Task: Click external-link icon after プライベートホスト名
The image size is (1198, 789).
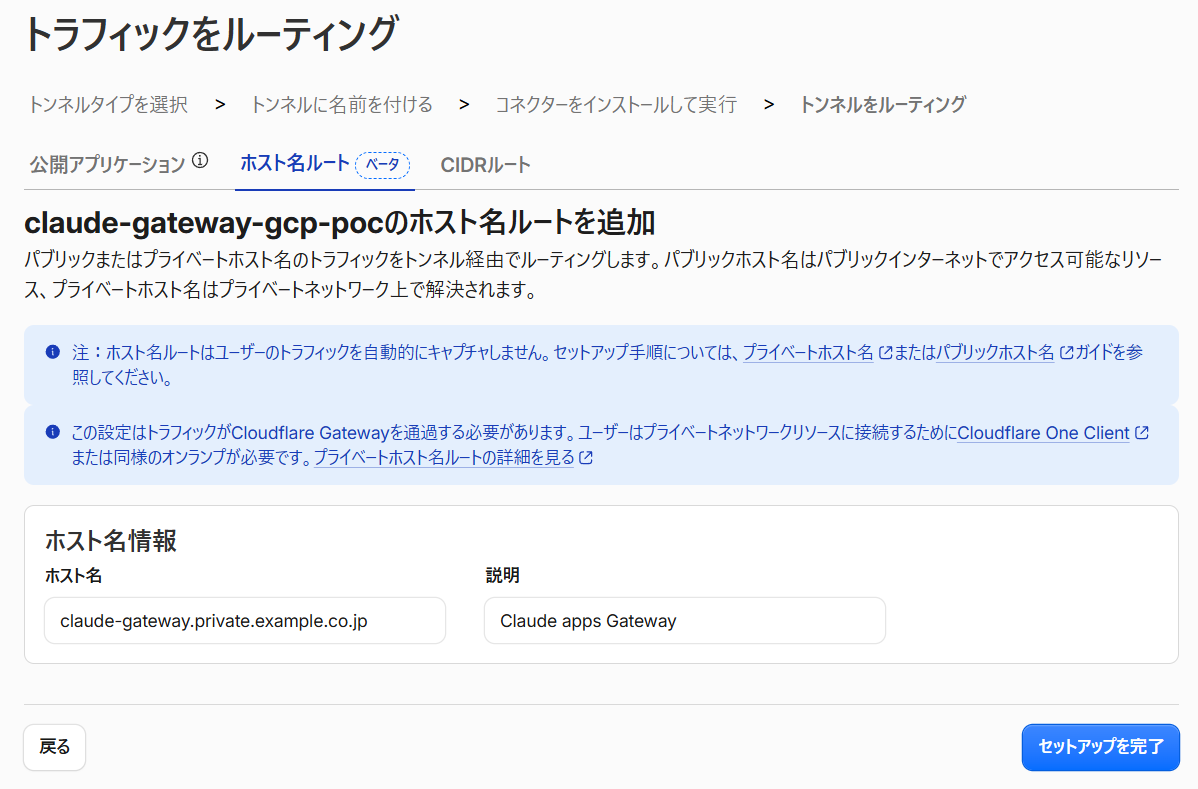Action: click(885, 352)
